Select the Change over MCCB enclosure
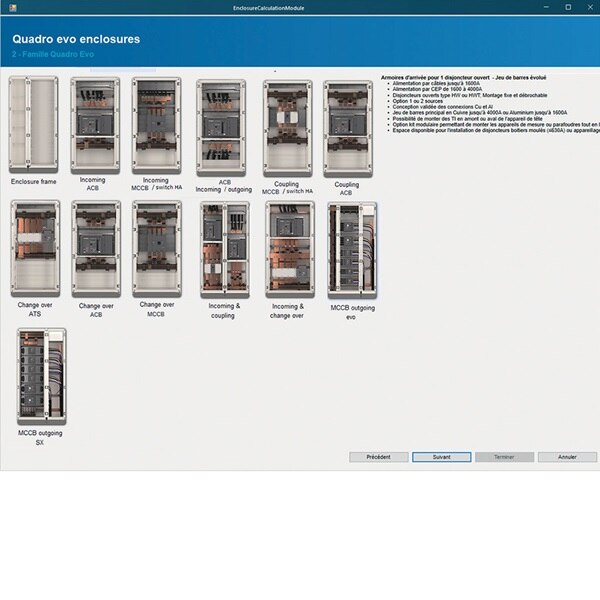Viewport: 600px width, 600px height. [x=157, y=249]
